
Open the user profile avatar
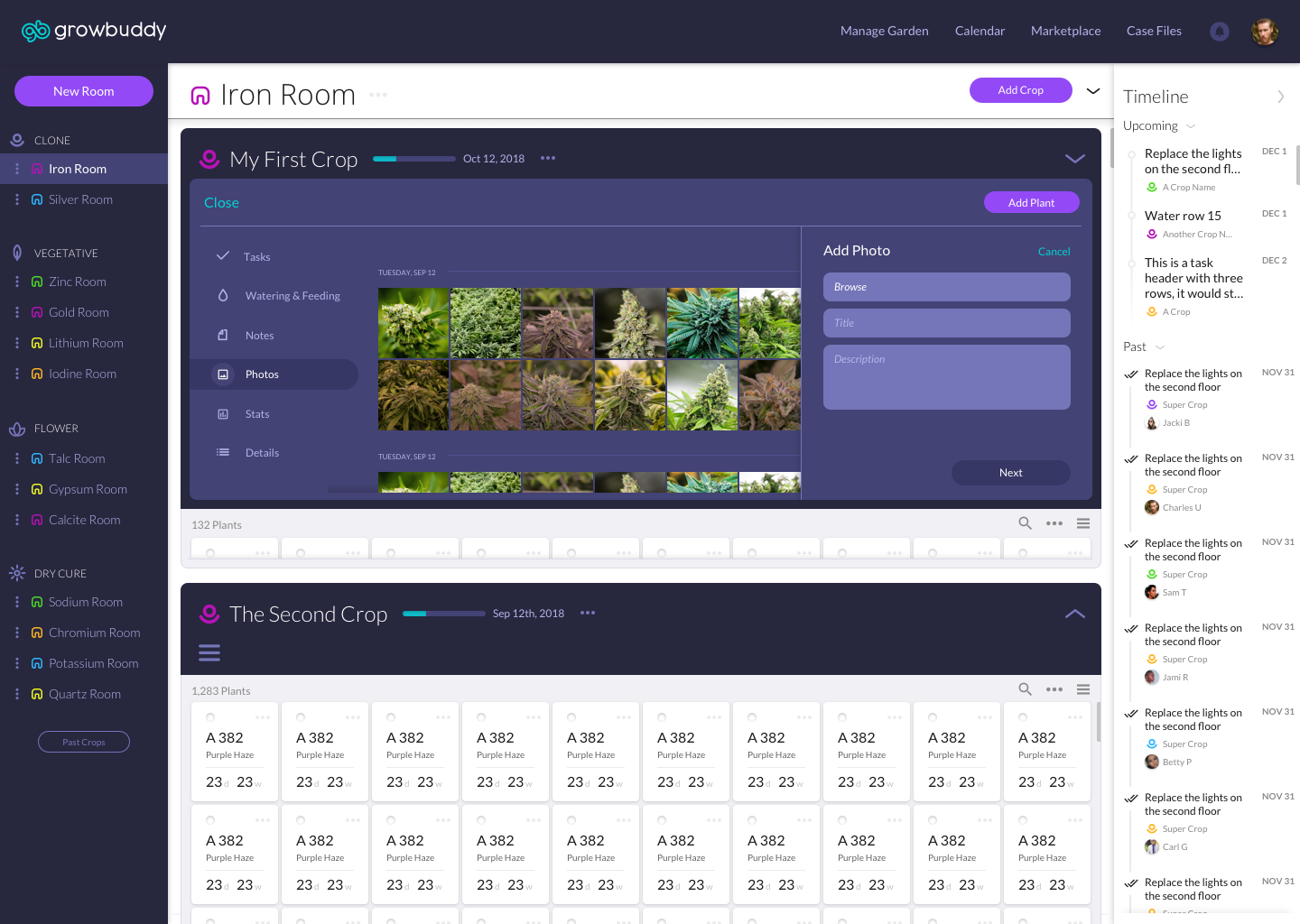pyautogui.click(x=1264, y=32)
